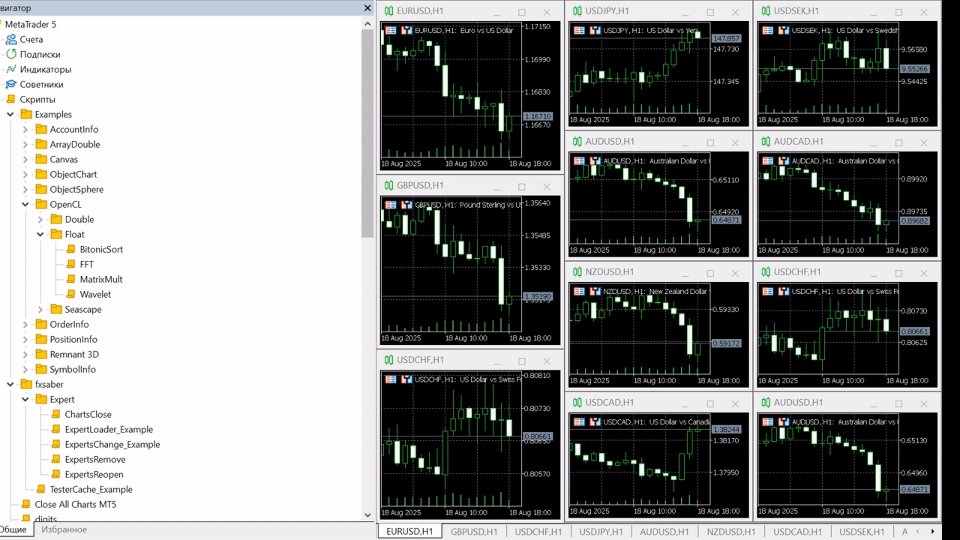Select the Индикаторы indicators icon
960x540 pixels.
pyautogui.click(x=11, y=69)
